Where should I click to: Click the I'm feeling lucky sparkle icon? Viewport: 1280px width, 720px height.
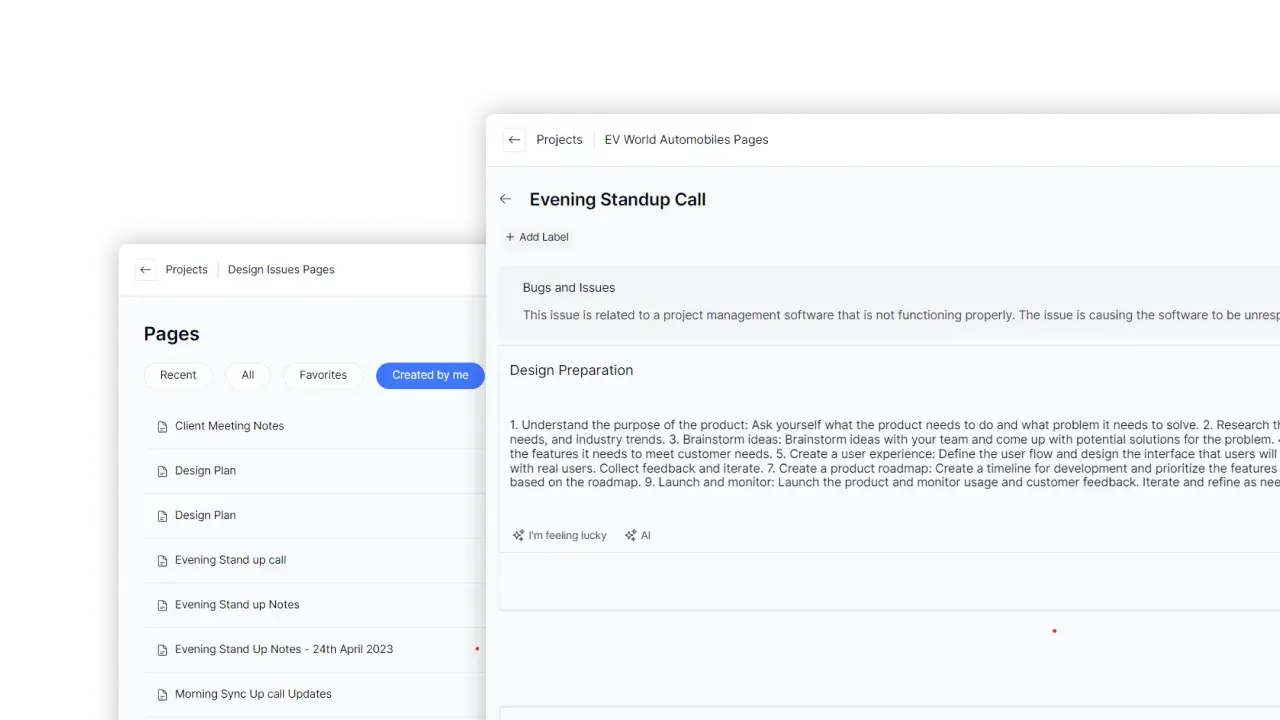point(518,536)
